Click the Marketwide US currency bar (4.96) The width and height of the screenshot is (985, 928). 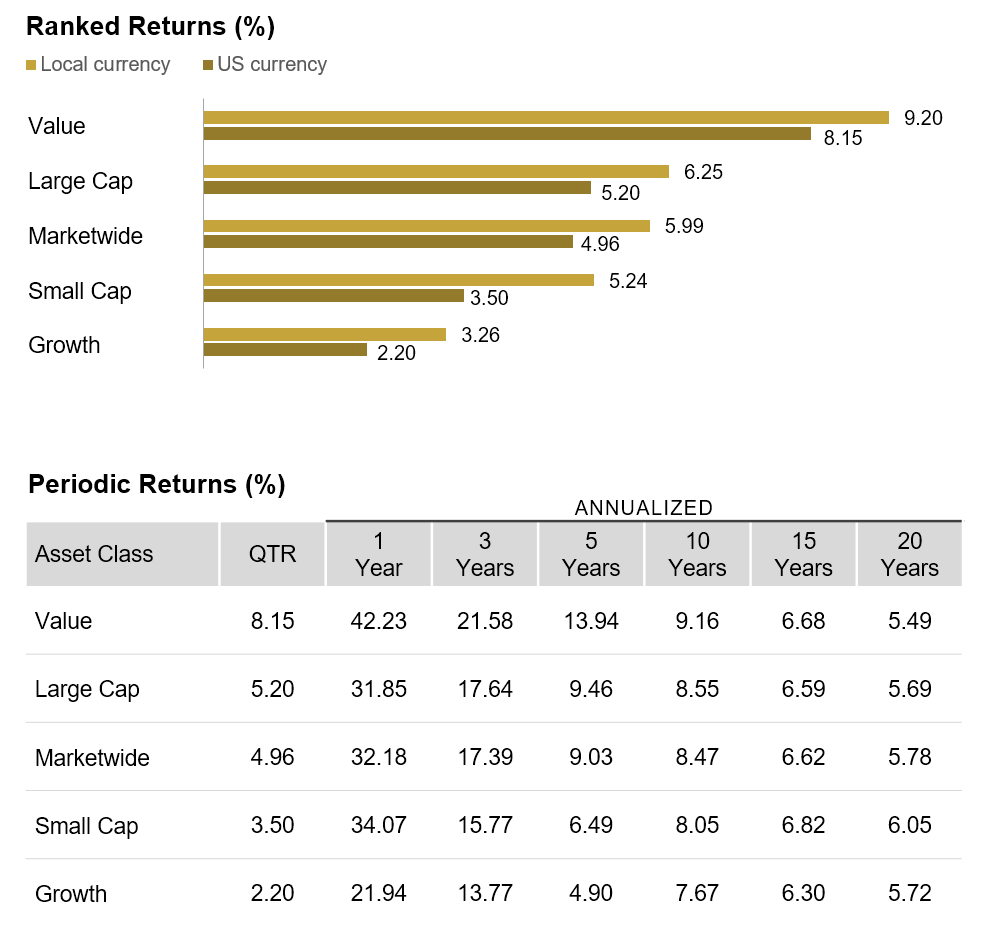(388, 242)
